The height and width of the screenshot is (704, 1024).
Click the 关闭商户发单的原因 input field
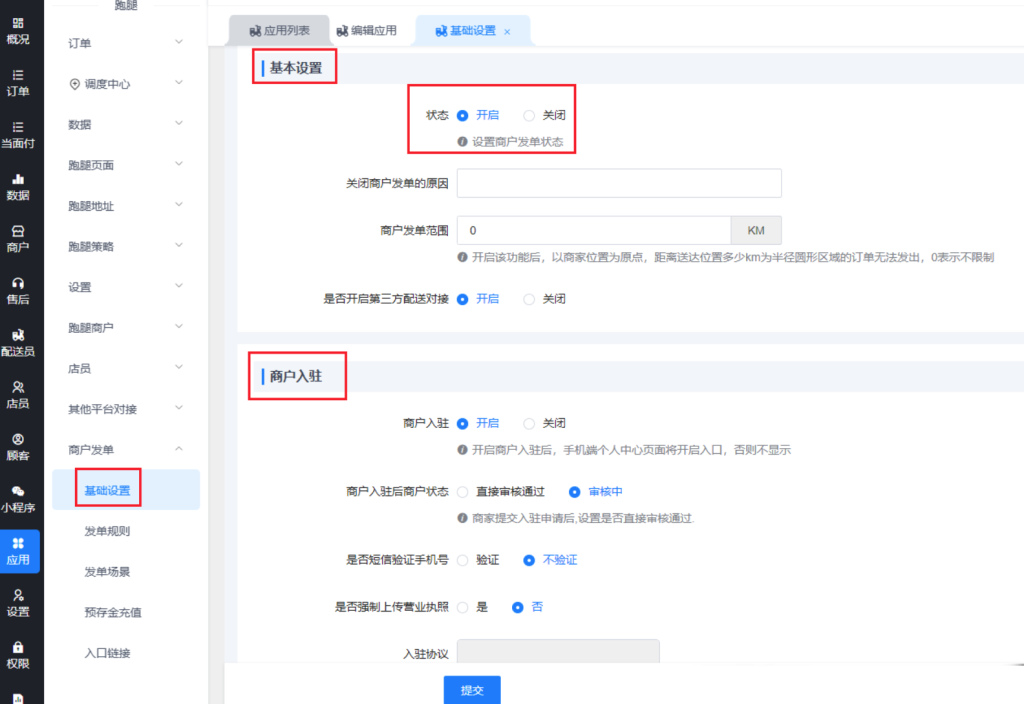coord(618,184)
